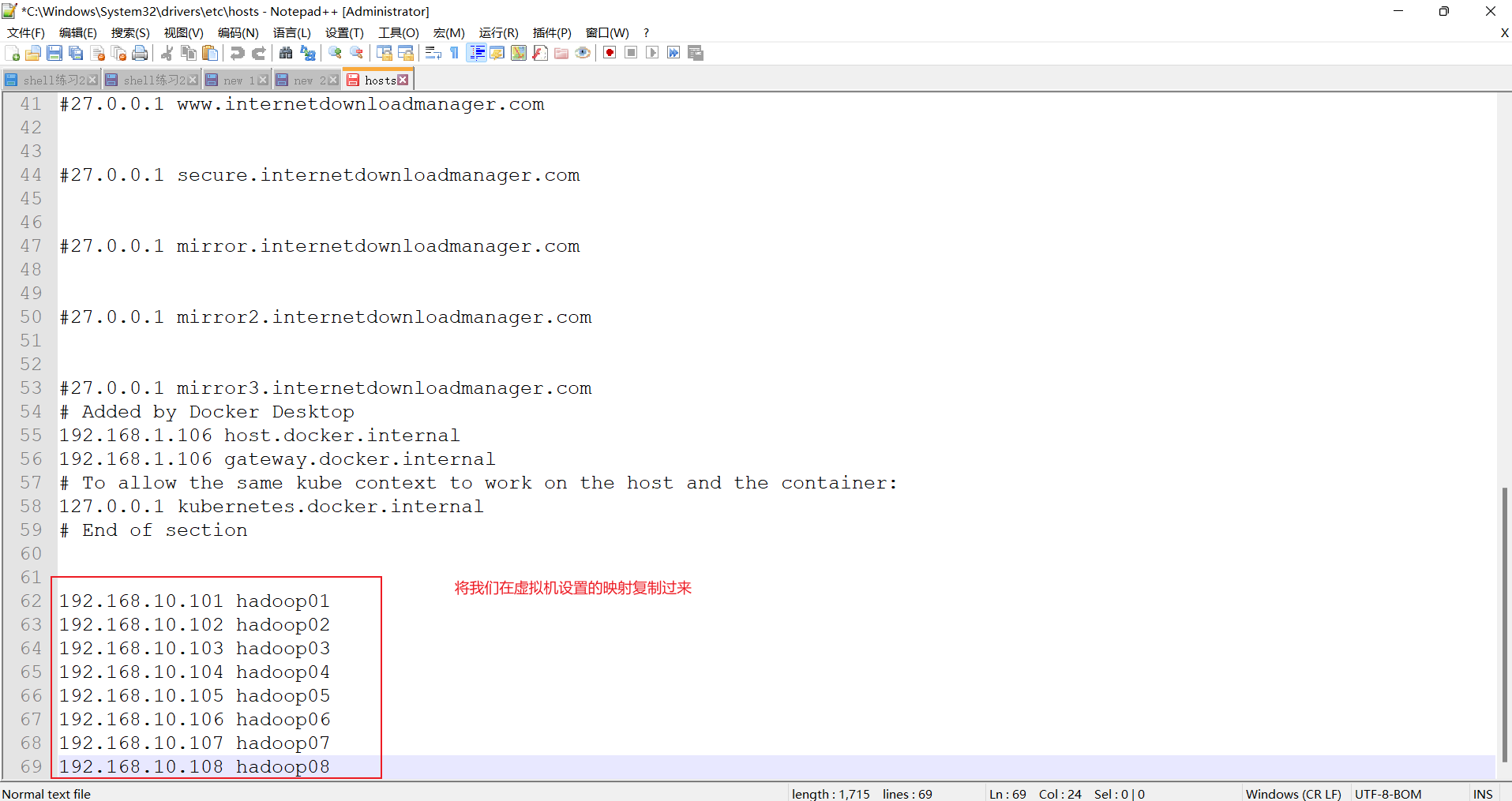Open the Folder as Workspace icon

click(561, 53)
